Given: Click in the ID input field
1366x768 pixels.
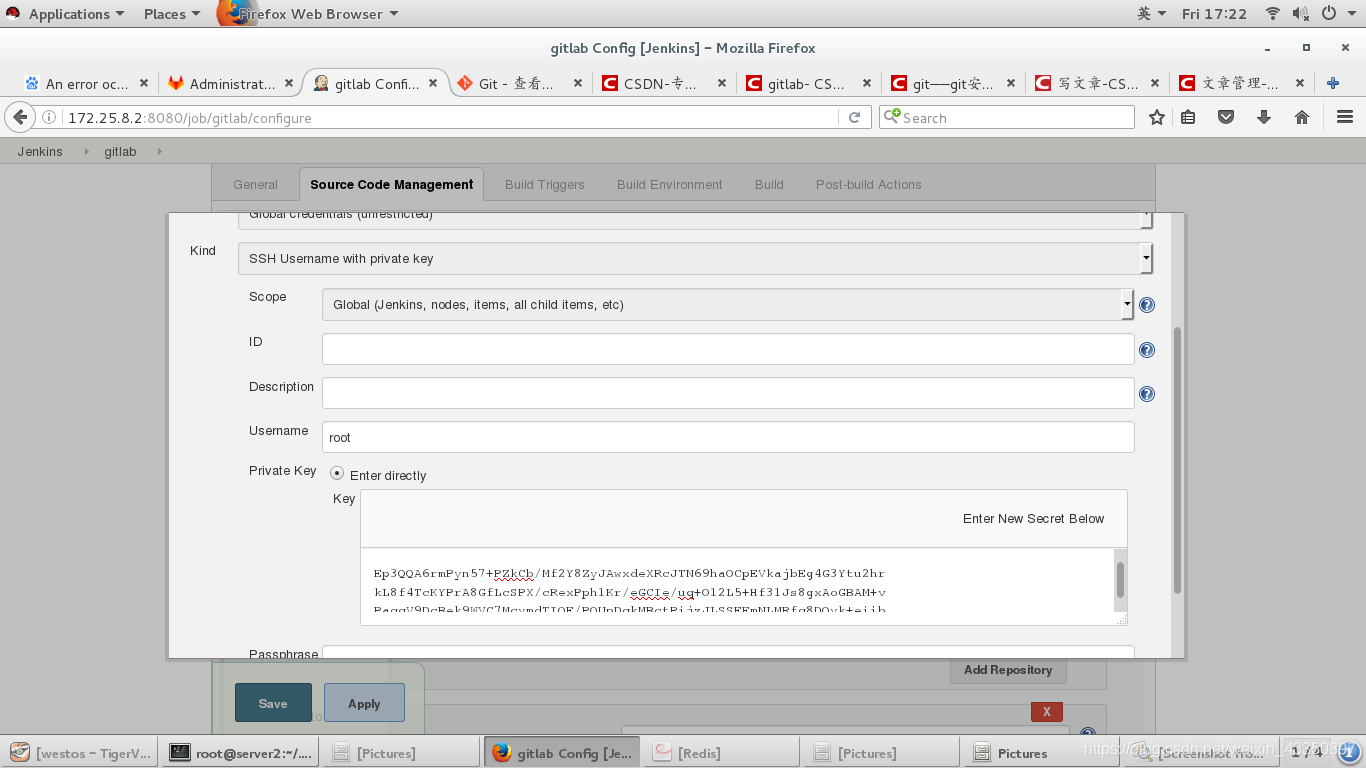Looking at the screenshot, I should pyautogui.click(x=727, y=349).
